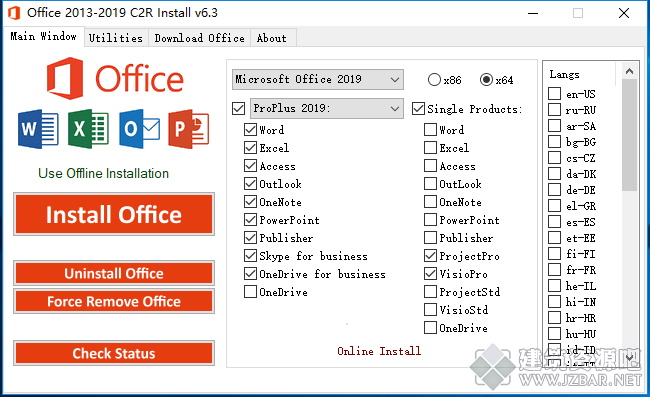Check OneNote under Single Products
This screenshot has width=650, height=397.
[430, 202]
